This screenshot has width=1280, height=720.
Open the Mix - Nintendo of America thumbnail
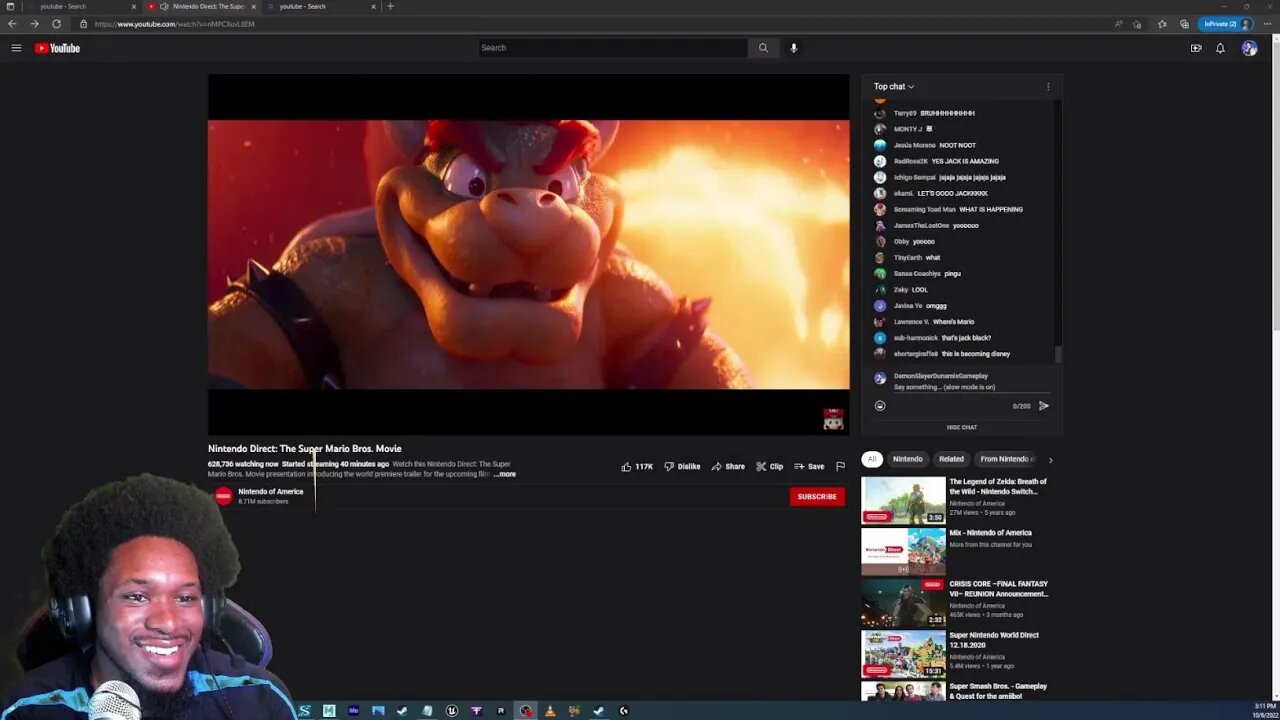tap(903, 551)
